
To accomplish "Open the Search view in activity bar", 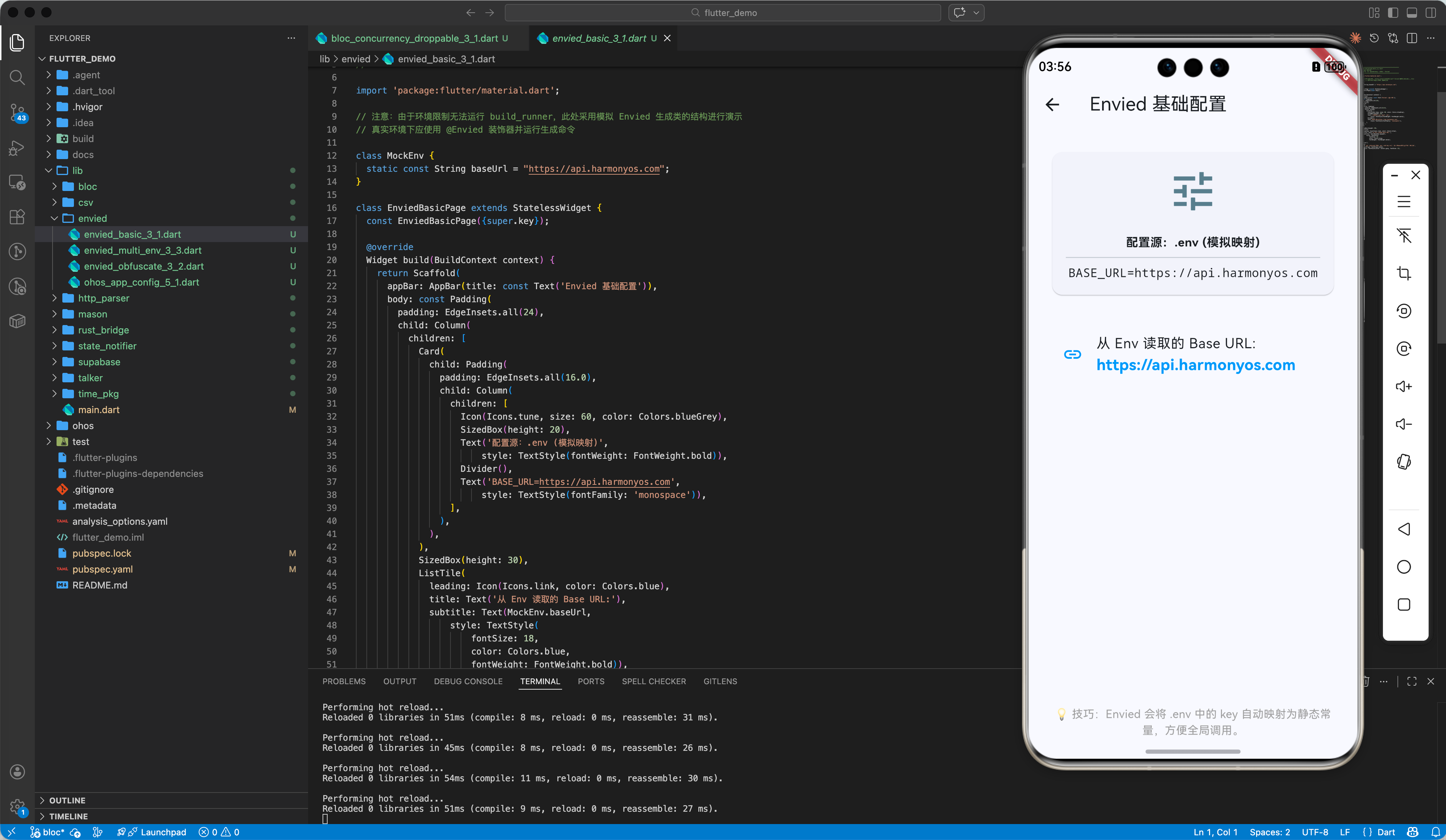I will click(17, 77).
